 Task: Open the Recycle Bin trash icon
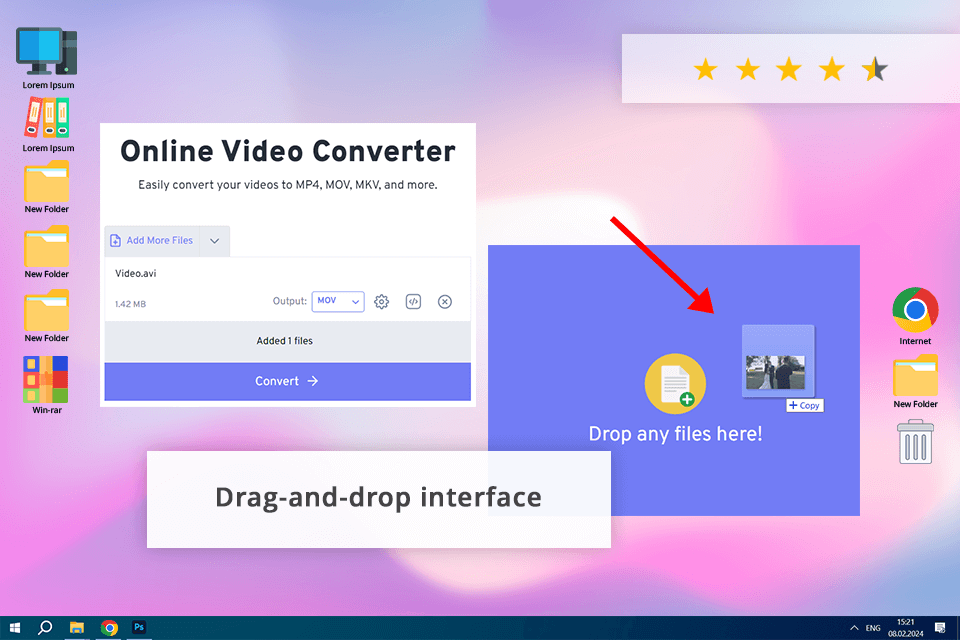915,442
